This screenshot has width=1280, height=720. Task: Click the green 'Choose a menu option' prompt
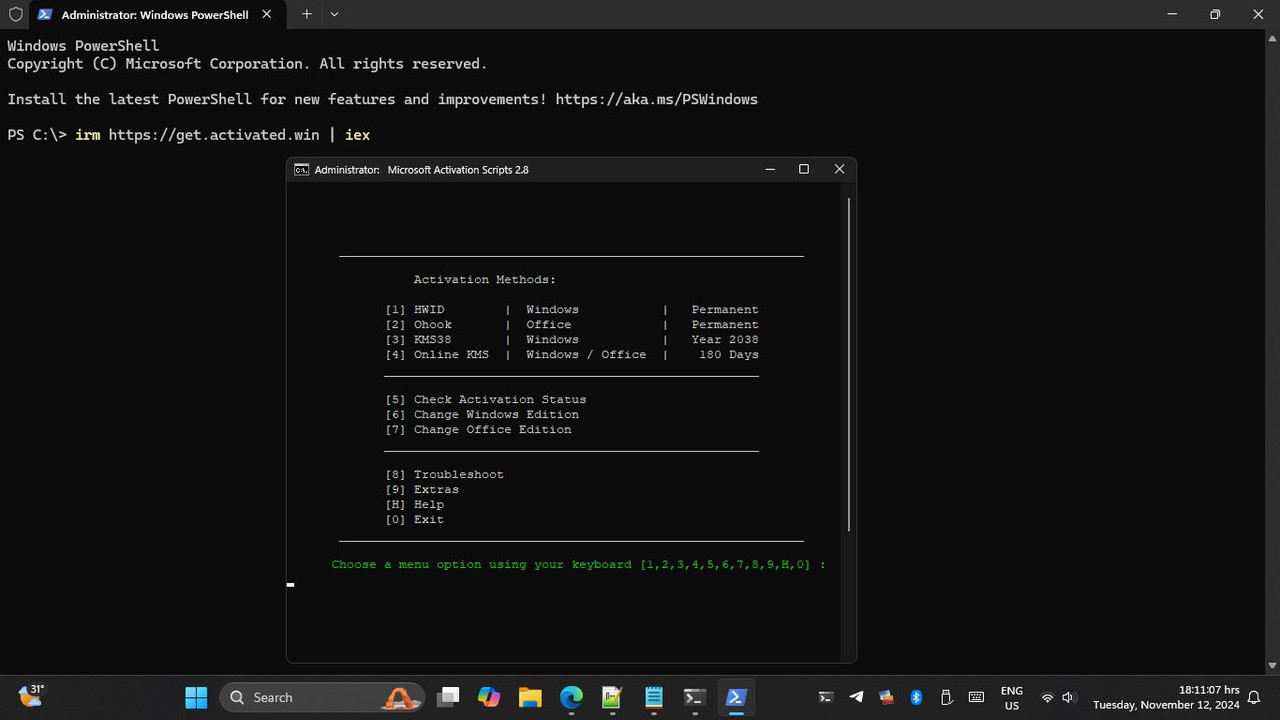579,565
